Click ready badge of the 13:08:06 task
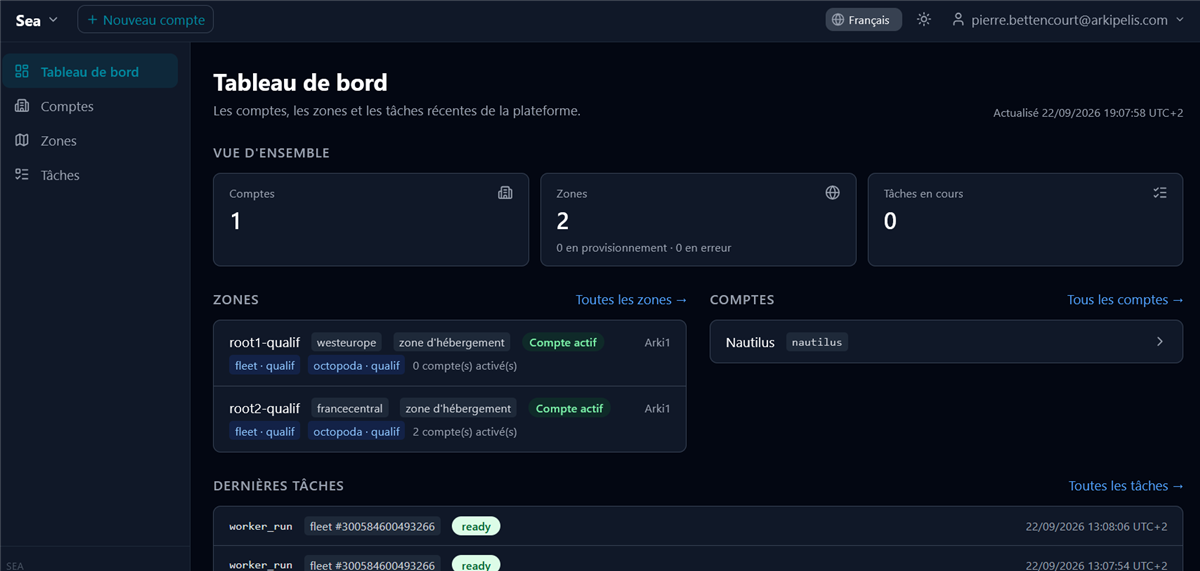1200x571 pixels. [476, 526]
